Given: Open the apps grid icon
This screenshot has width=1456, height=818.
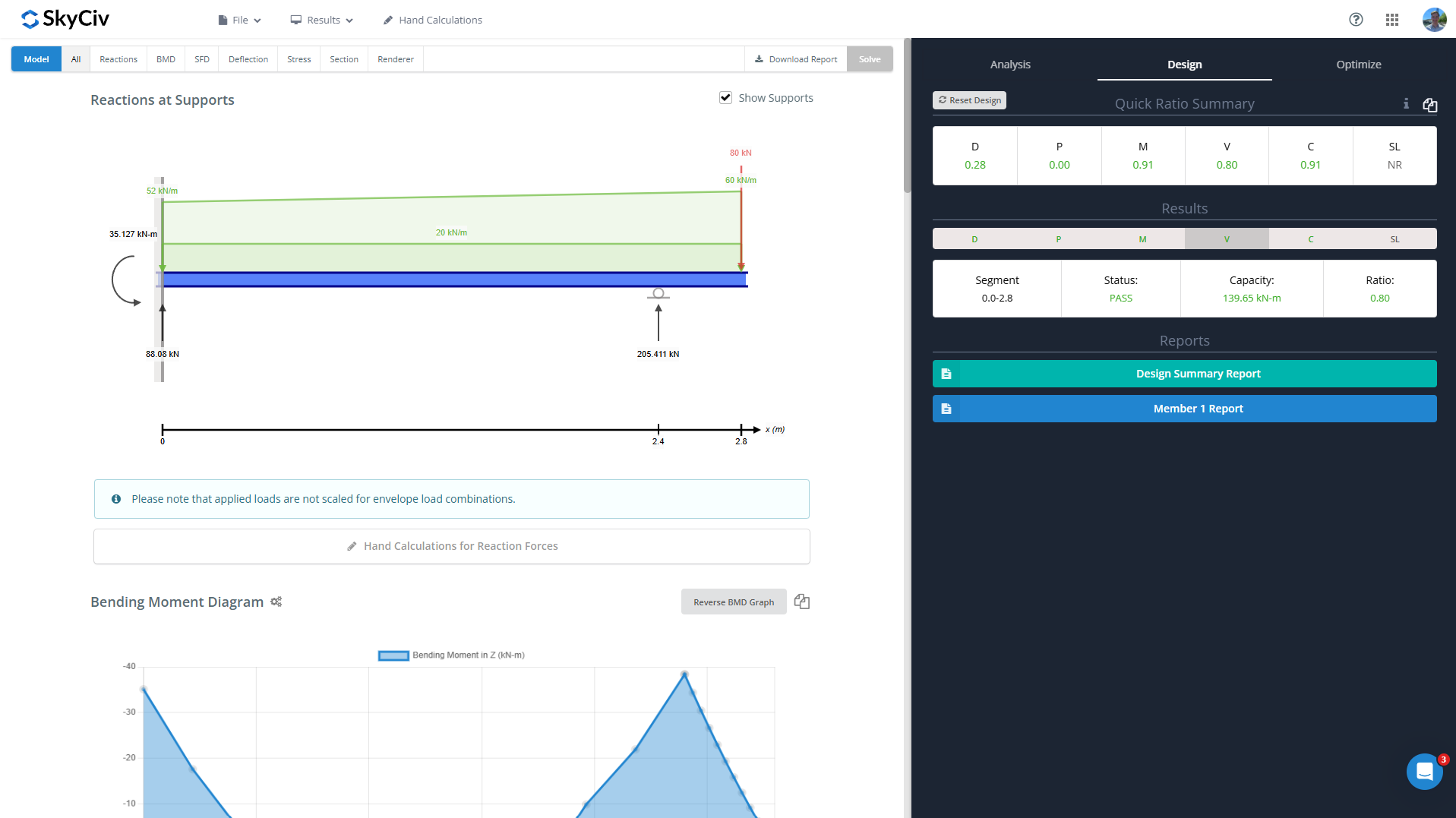Looking at the screenshot, I should pos(1392,20).
